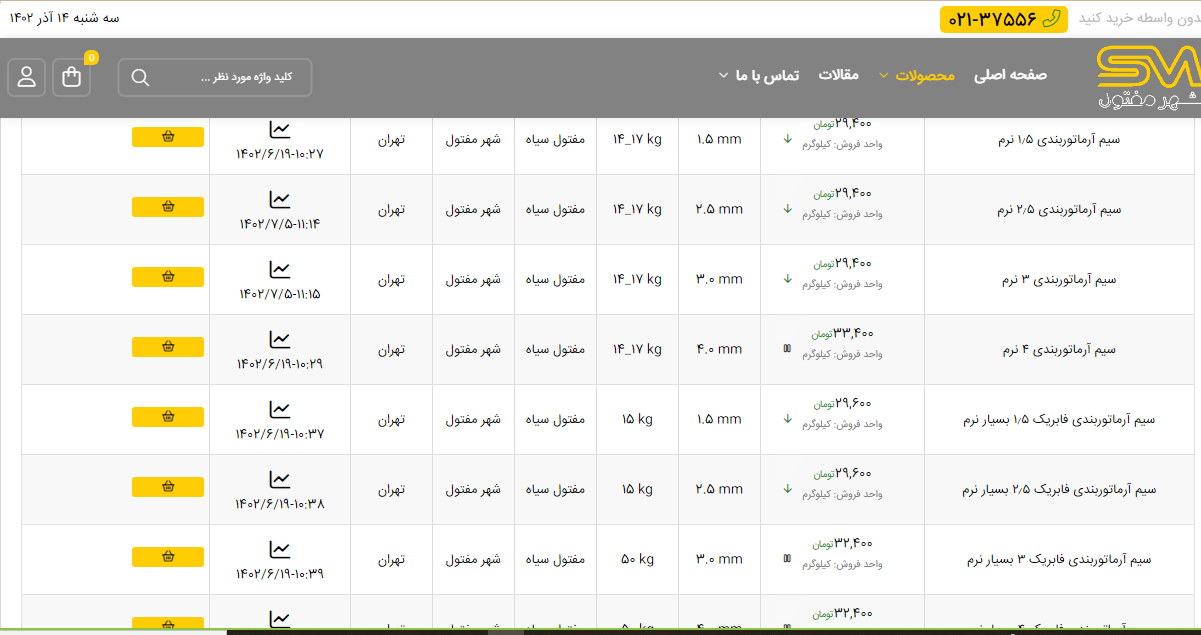Go to صفحه اصلی home page
This screenshot has width=1201, height=635.
pyautogui.click(x=1010, y=76)
